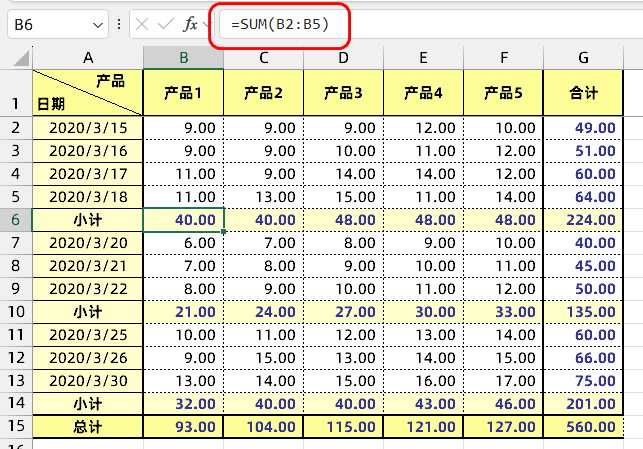Click the date cell 2020/3/22
Screen dimensions: 643x449
click(88, 289)
